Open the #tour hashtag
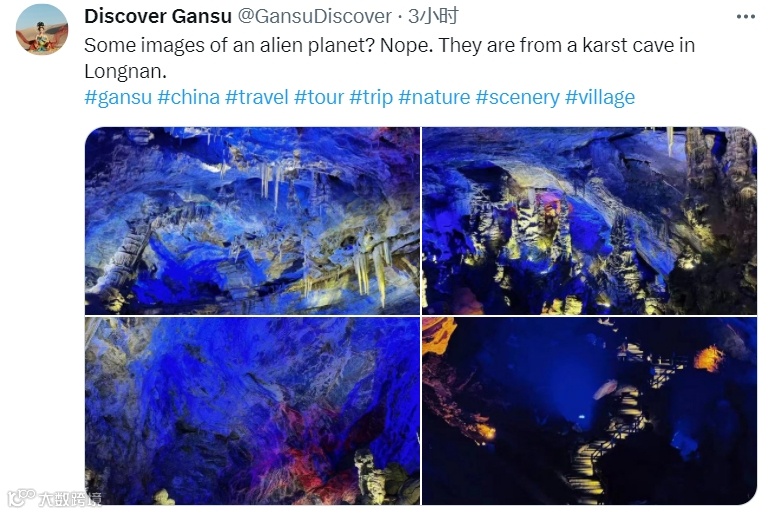The height and width of the screenshot is (514, 780). [x=319, y=97]
